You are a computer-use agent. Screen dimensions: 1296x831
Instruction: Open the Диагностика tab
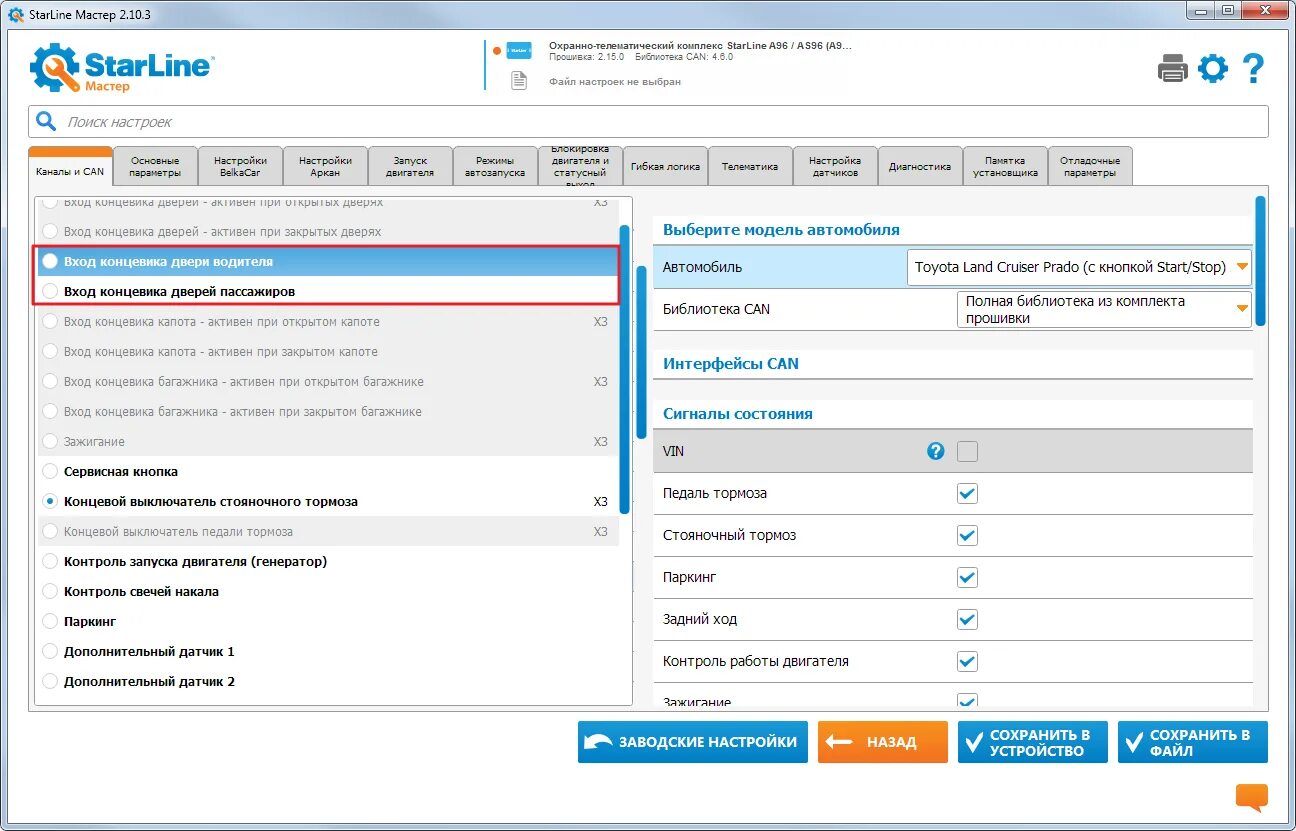click(x=920, y=166)
